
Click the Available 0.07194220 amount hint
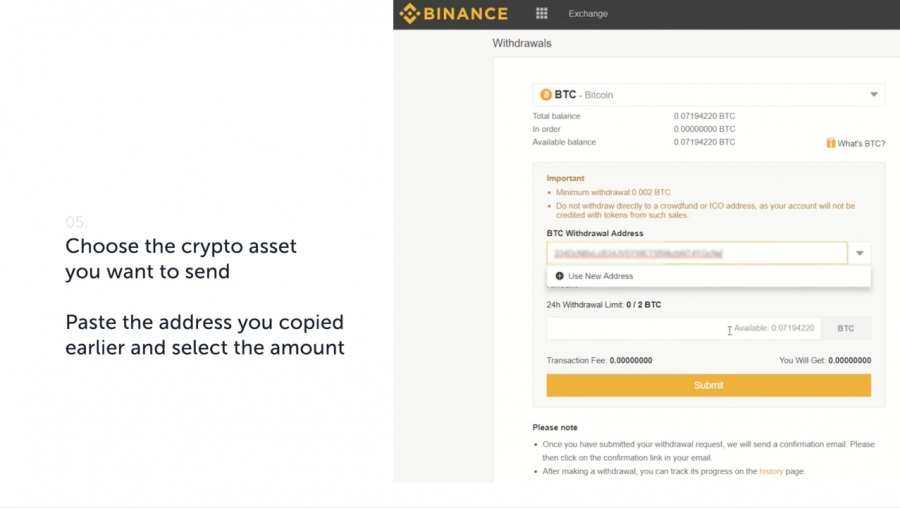pyautogui.click(x=774, y=328)
